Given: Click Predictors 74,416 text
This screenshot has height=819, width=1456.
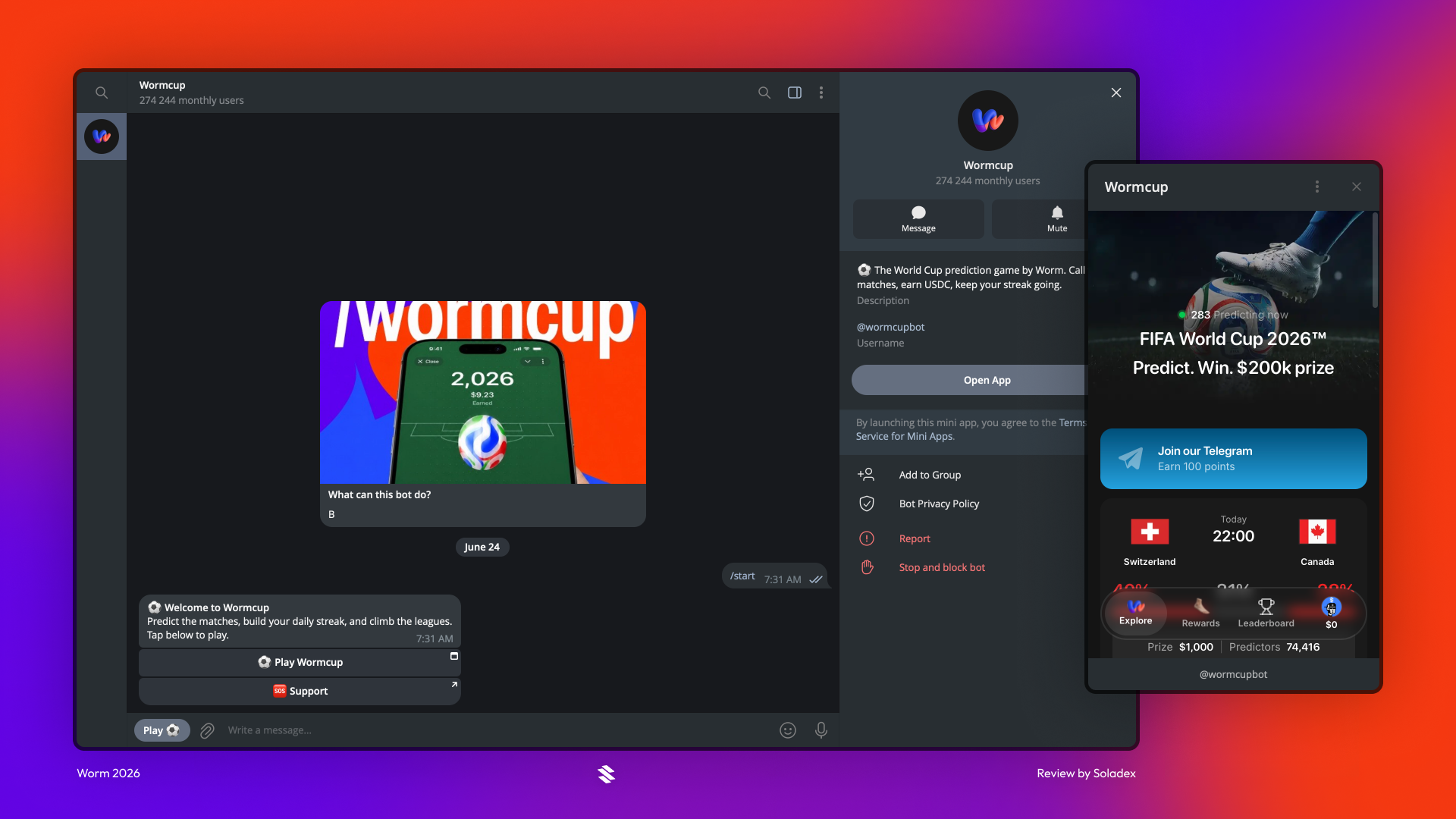Looking at the screenshot, I should pyautogui.click(x=1274, y=647).
